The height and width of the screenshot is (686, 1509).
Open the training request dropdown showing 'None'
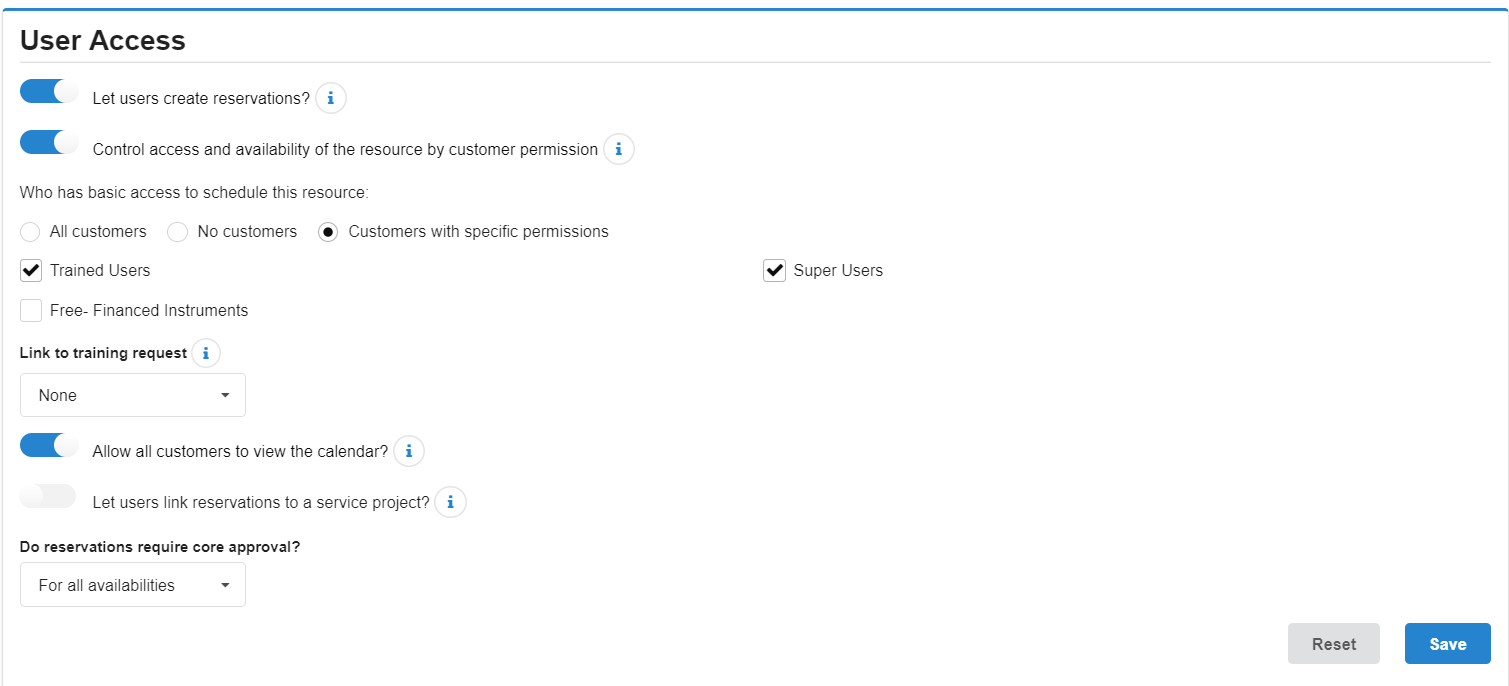point(133,396)
